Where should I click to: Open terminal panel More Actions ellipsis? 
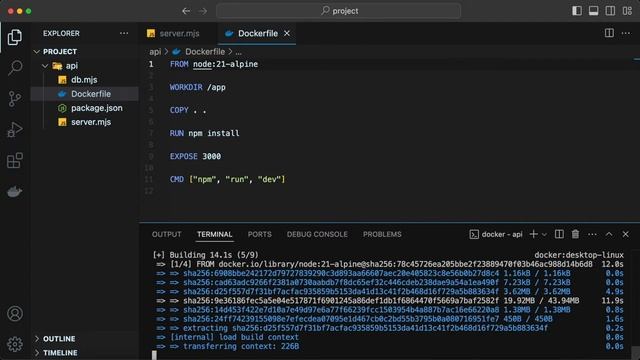(592, 234)
